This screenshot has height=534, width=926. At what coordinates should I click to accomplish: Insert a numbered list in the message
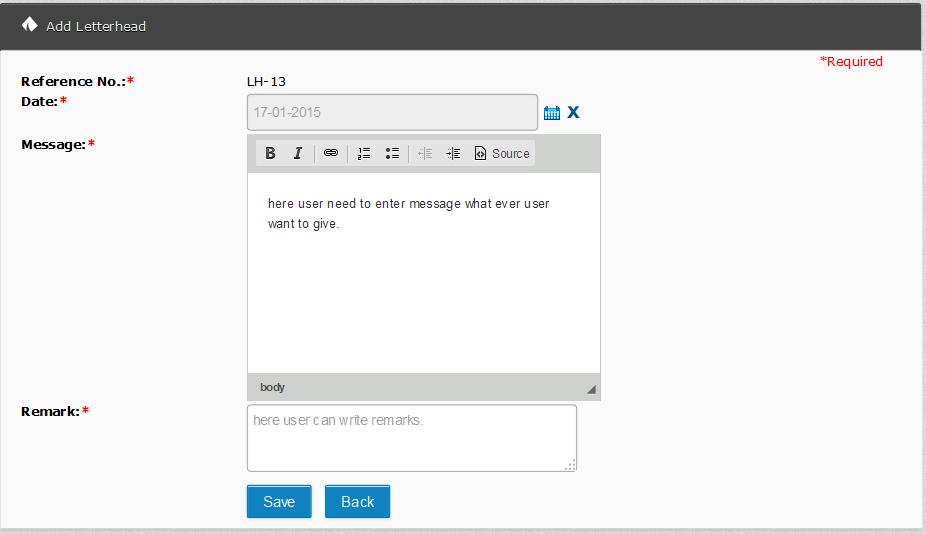tap(364, 153)
